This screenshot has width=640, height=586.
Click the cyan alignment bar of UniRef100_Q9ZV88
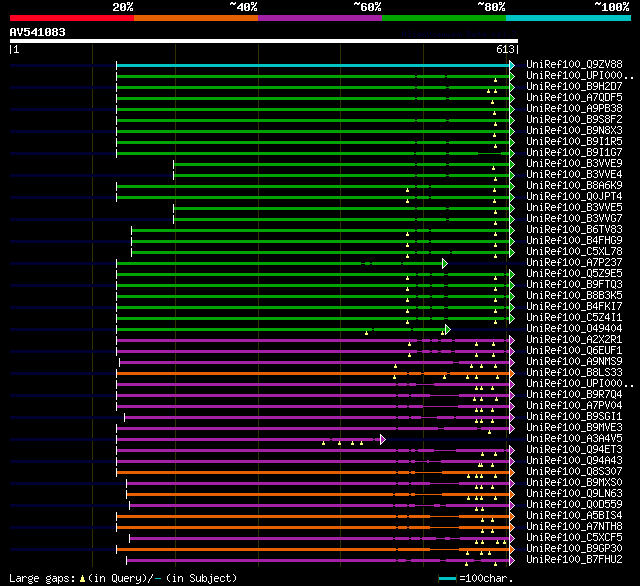click(313, 65)
